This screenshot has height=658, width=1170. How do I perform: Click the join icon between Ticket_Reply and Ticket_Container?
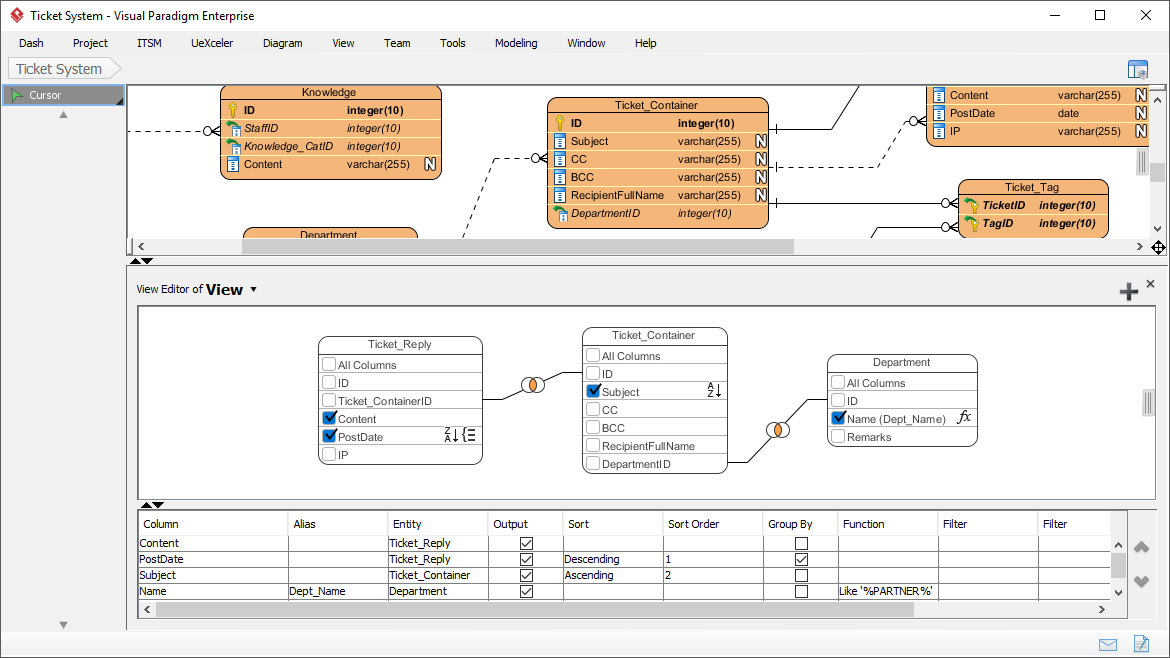[533, 385]
